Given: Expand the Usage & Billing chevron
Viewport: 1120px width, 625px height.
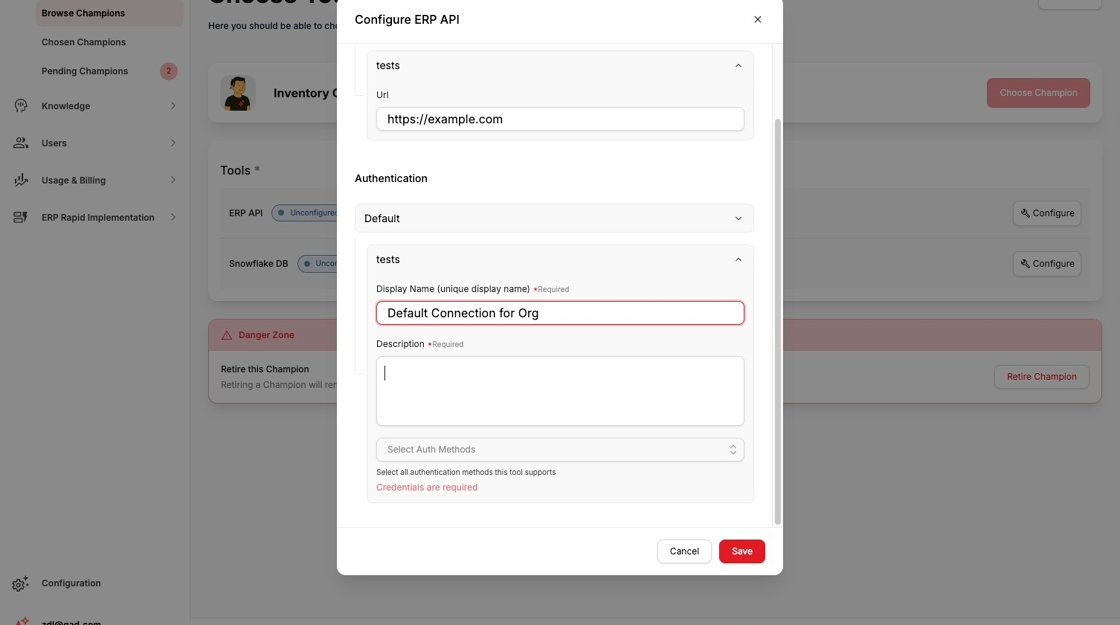Looking at the screenshot, I should 173,180.
